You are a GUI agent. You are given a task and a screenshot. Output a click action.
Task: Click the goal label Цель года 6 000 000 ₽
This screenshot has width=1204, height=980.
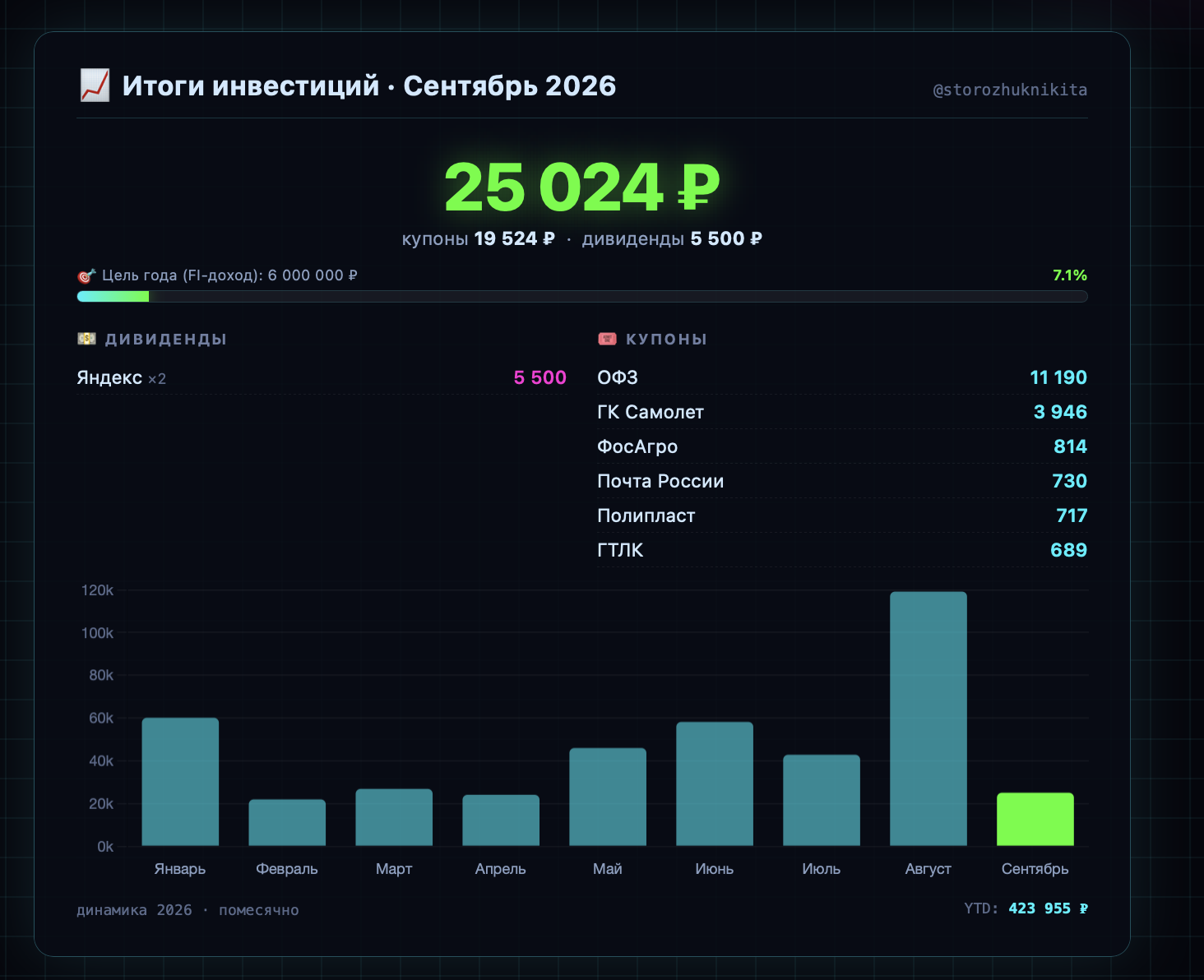(229, 275)
